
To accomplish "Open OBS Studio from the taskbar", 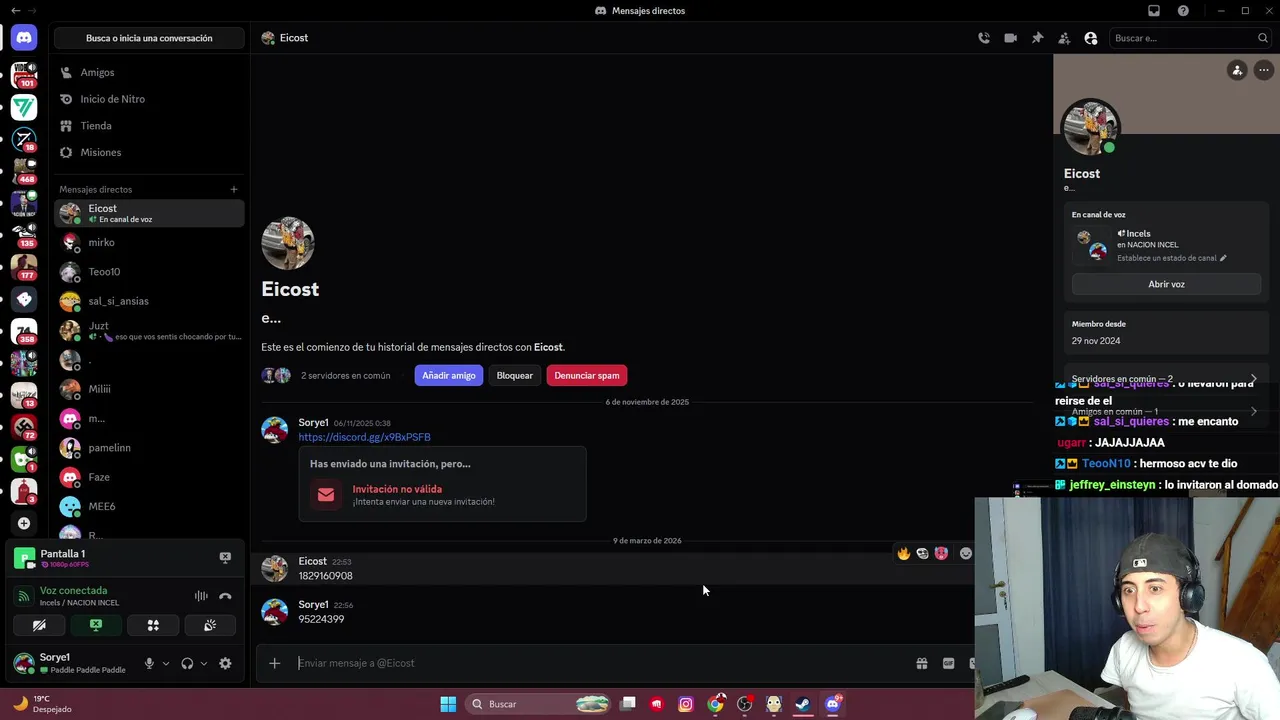I will point(745,704).
